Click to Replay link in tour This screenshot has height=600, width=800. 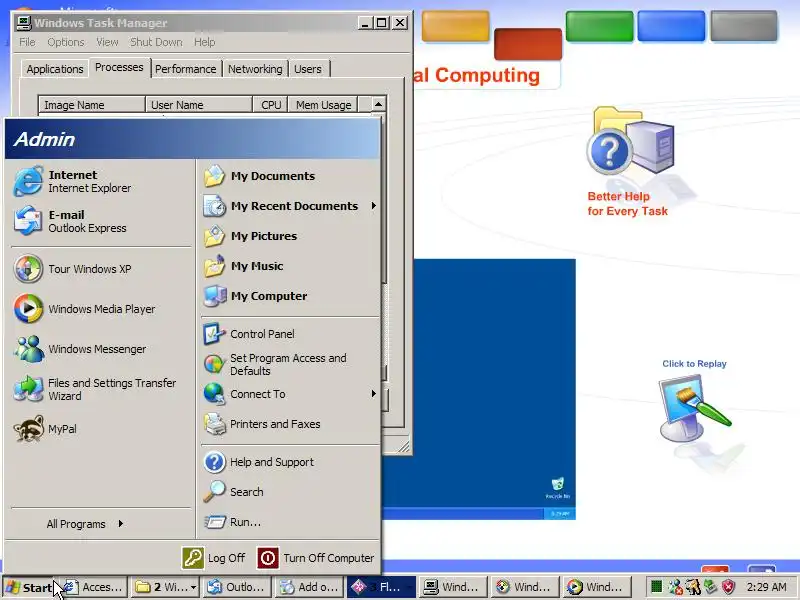click(694, 364)
